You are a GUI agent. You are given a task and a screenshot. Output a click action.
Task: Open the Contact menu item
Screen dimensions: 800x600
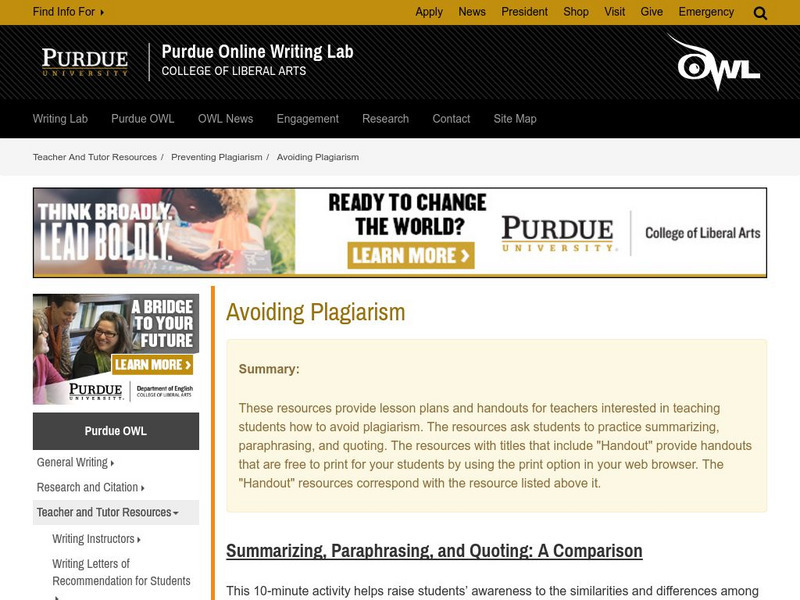pyautogui.click(x=451, y=119)
